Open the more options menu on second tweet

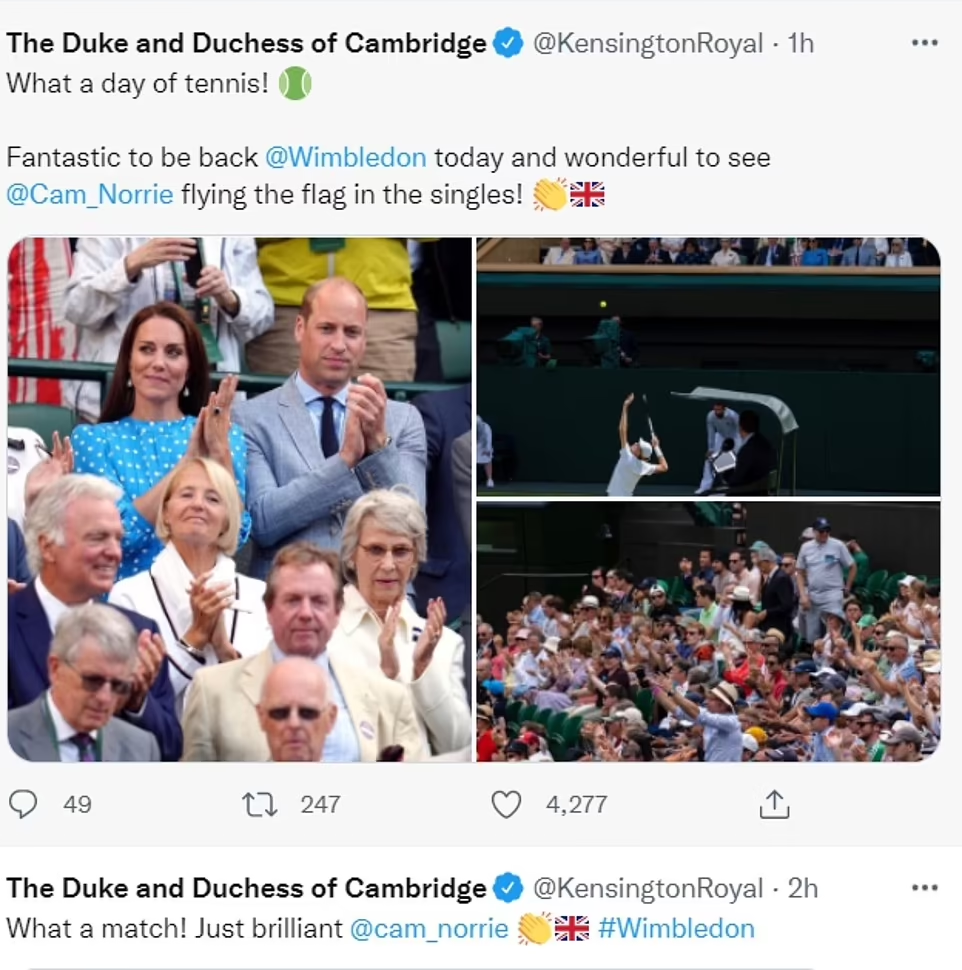(x=925, y=887)
